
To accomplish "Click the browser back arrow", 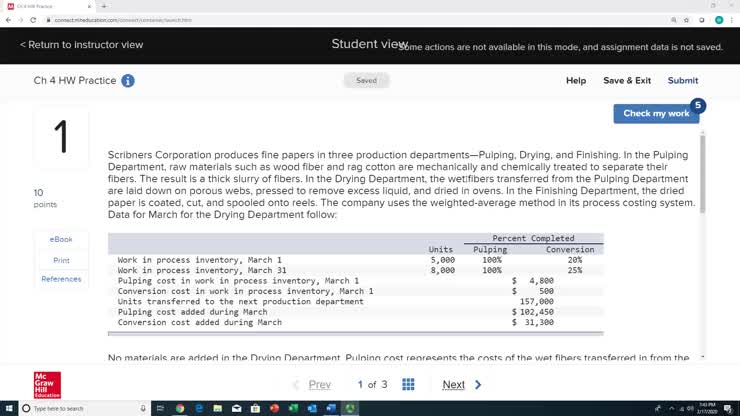I will click(x=8, y=20).
